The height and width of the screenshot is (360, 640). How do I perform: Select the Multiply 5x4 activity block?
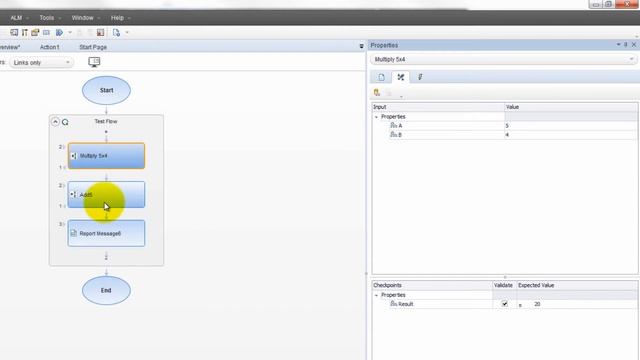(x=106, y=156)
